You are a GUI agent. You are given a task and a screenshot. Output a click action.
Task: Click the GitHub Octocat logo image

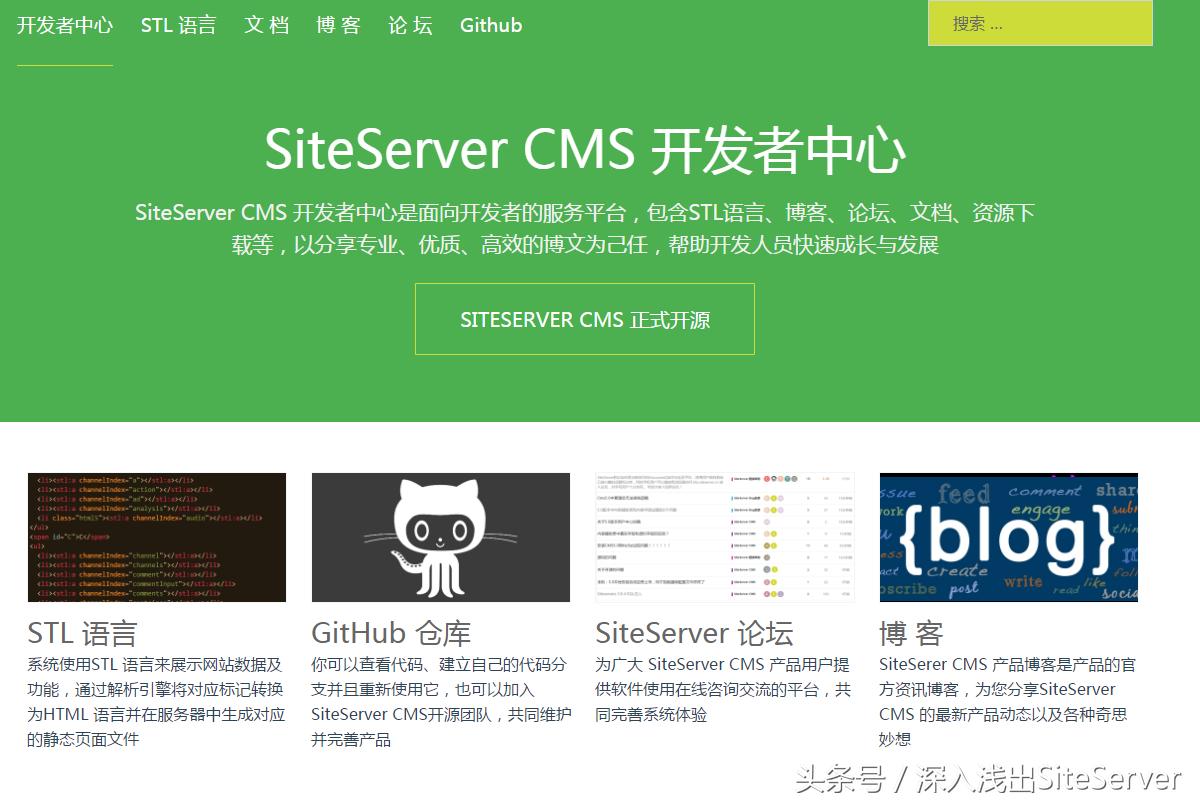(x=438, y=536)
